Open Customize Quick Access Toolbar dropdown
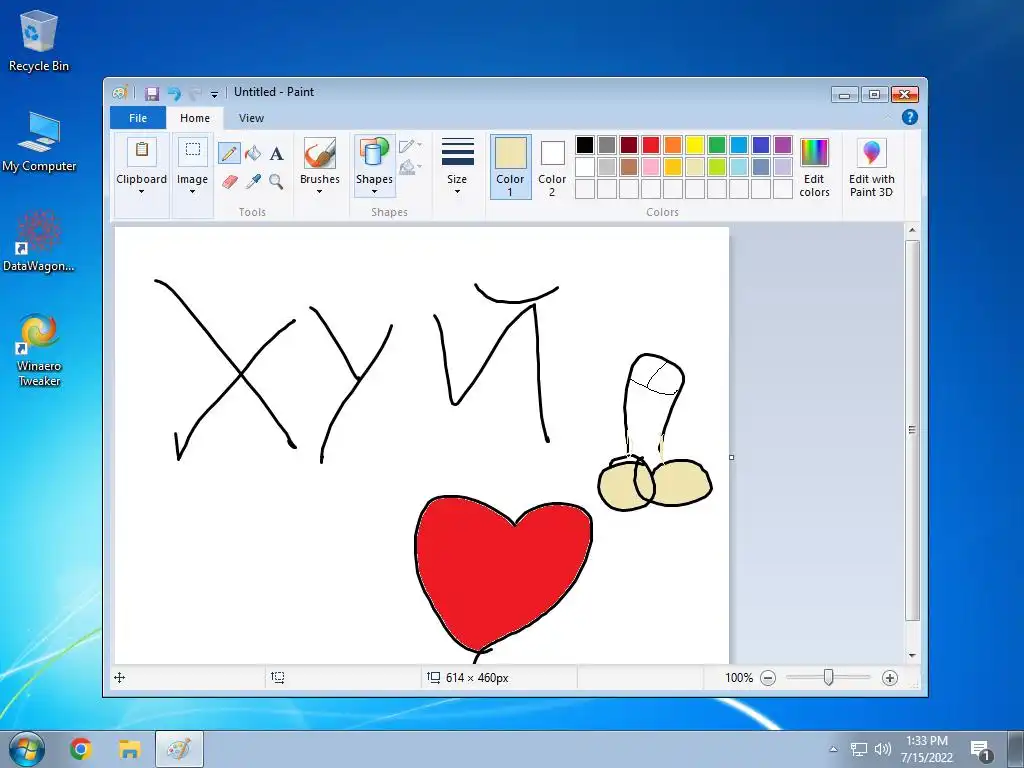This screenshot has width=1024, height=768. [x=214, y=95]
